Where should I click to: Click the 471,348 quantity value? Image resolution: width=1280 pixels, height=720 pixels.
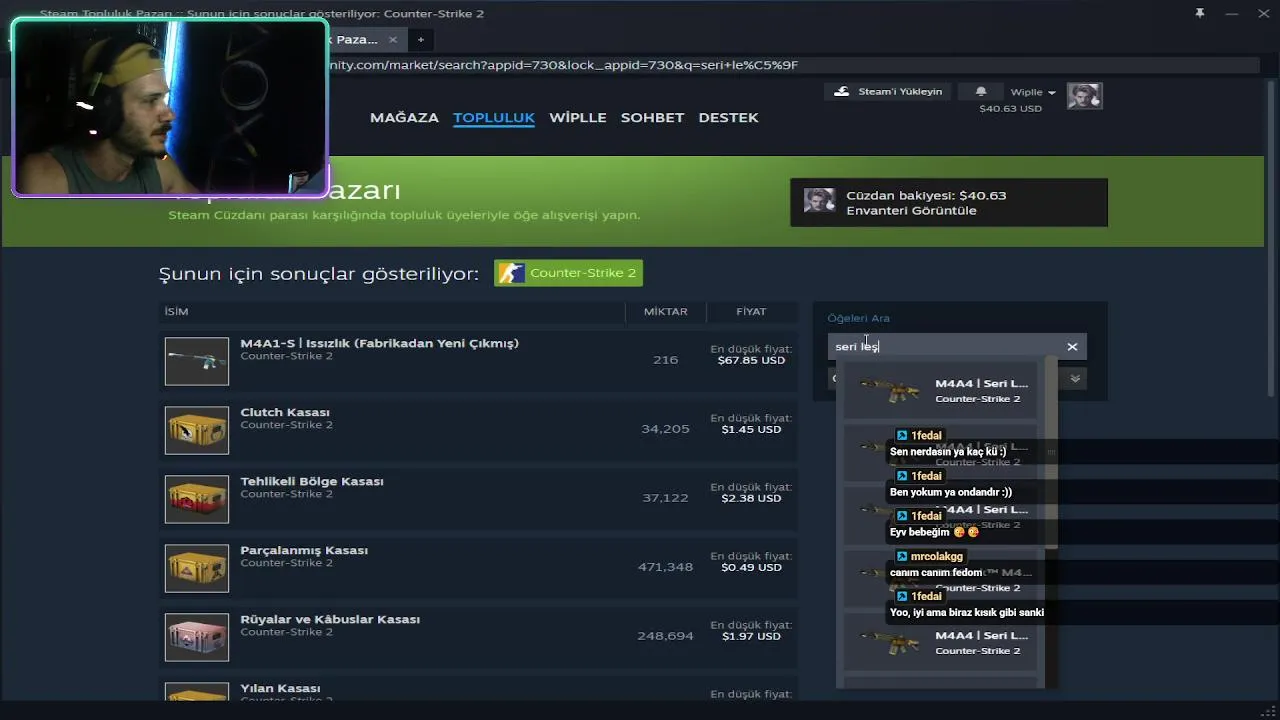point(665,567)
